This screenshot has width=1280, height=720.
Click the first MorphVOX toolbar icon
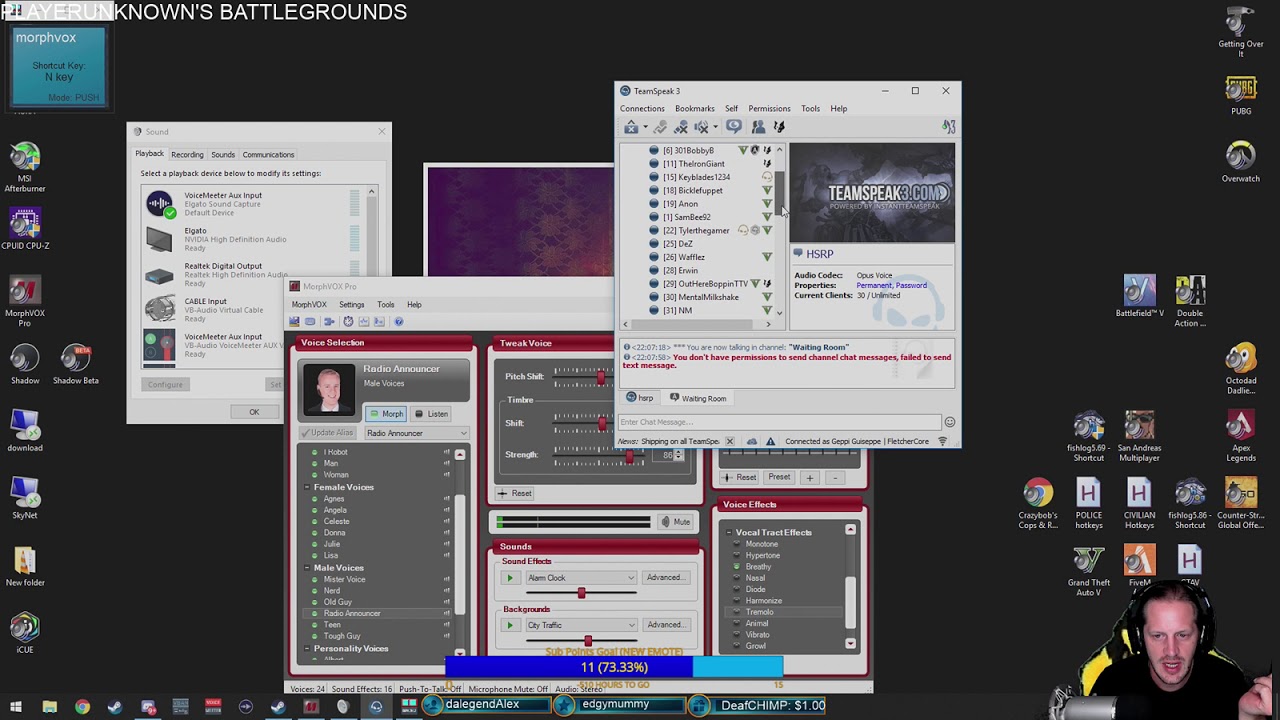click(x=294, y=321)
